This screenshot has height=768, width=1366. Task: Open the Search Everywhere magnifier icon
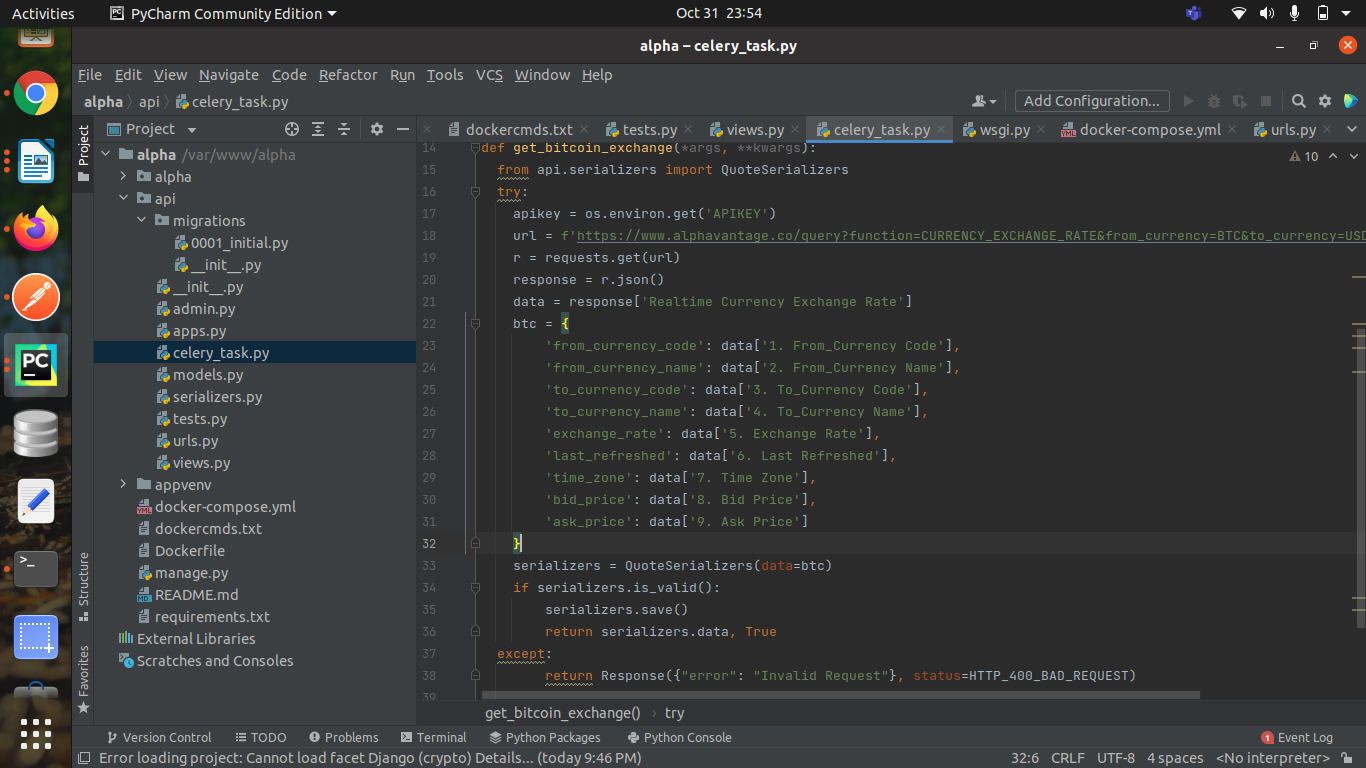tap(1298, 101)
